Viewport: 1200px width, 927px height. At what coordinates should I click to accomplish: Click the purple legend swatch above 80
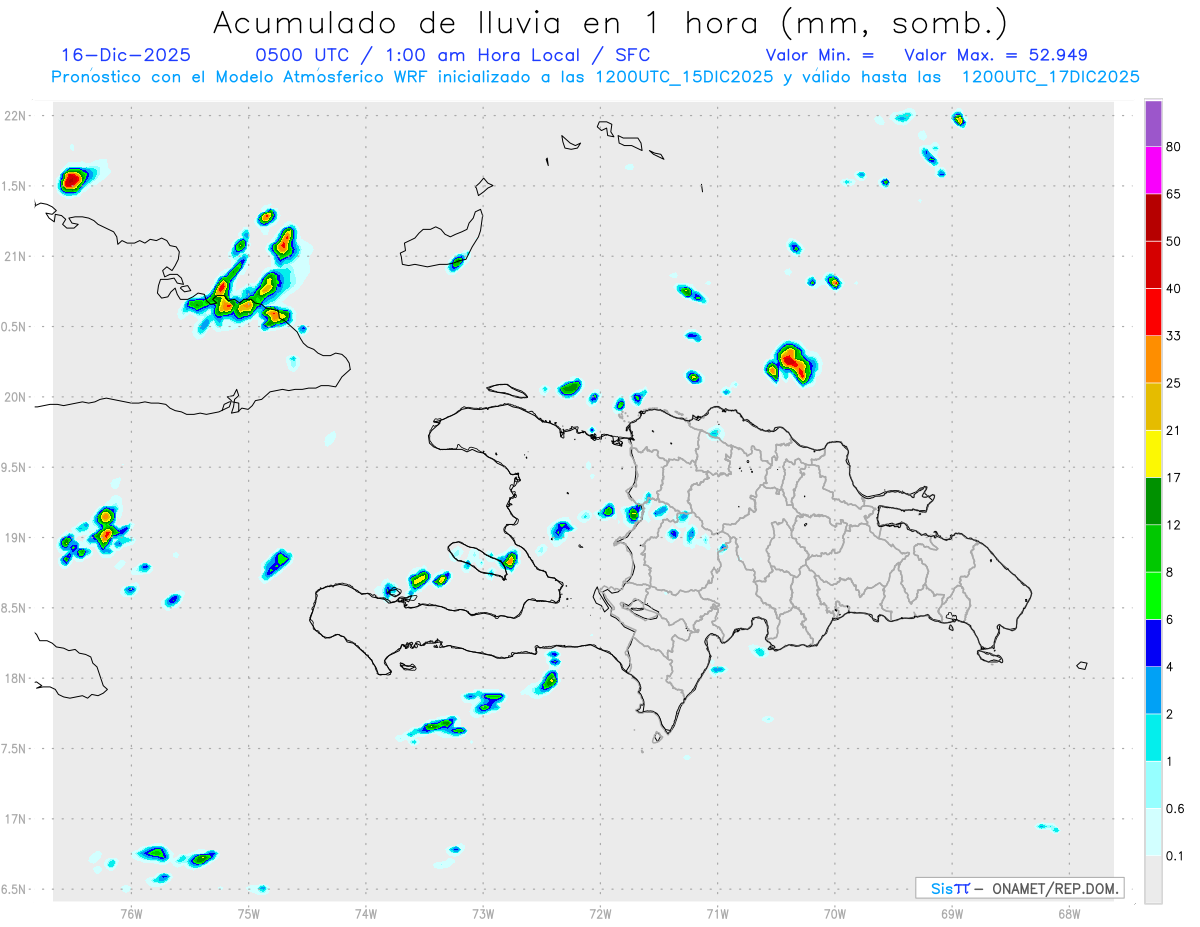[x=1153, y=124]
